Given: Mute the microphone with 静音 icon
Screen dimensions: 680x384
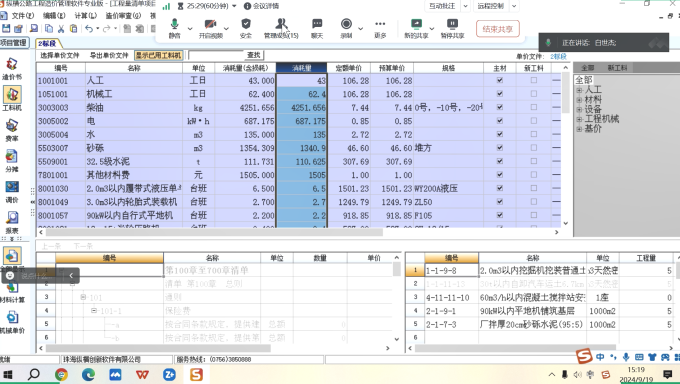Looking at the screenshot, I should click(x=174, y=28).
